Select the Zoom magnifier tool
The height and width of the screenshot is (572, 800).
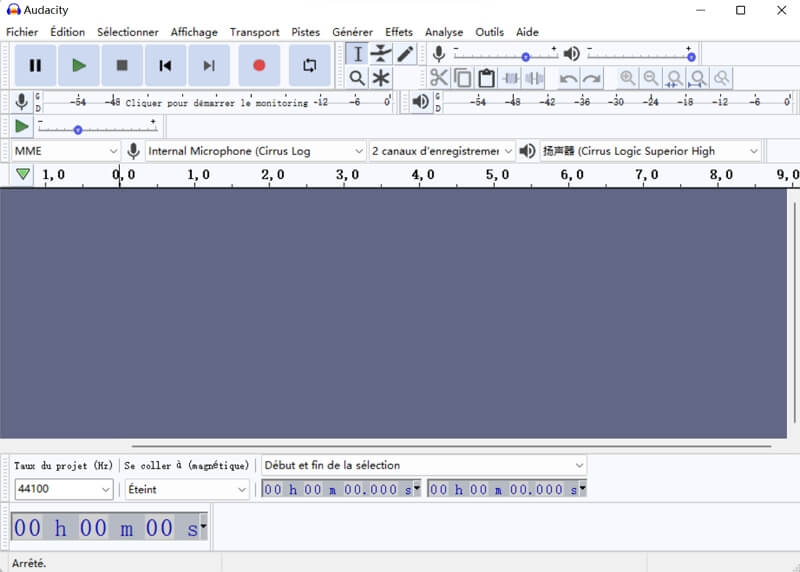point(358,78)
